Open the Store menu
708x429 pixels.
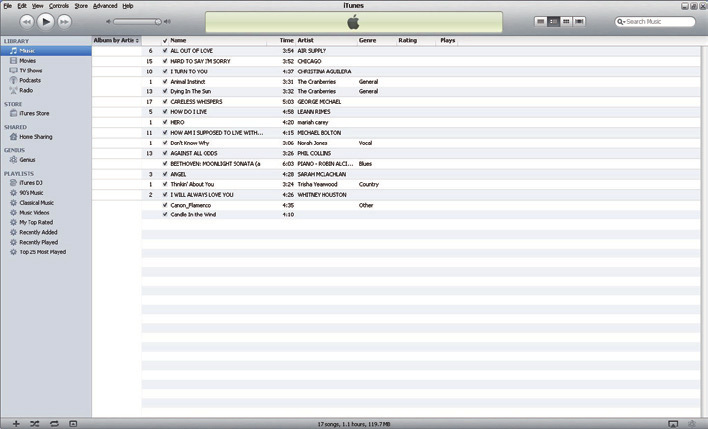81,6
